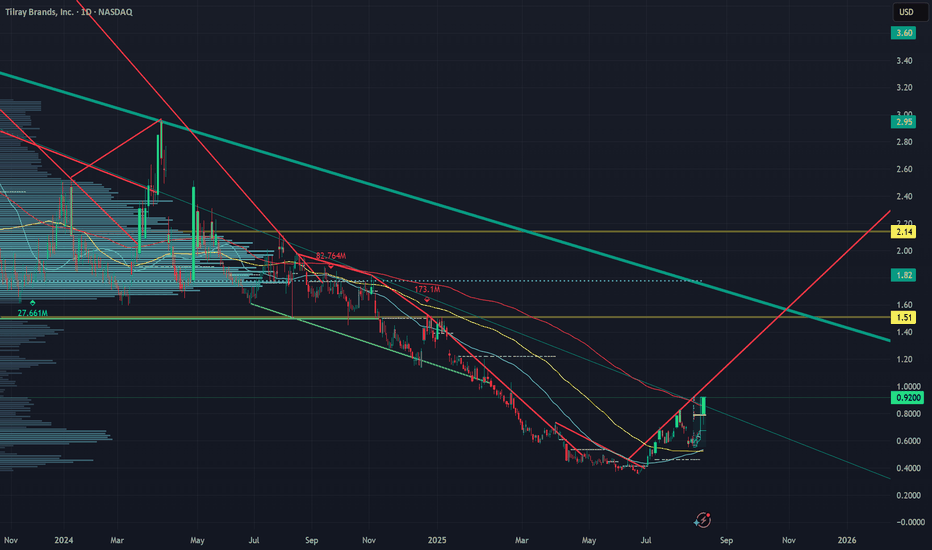Viewport: 932px width, 550px height.
Task: Click the 2024 label on time axis
Action: pos(64,540)
